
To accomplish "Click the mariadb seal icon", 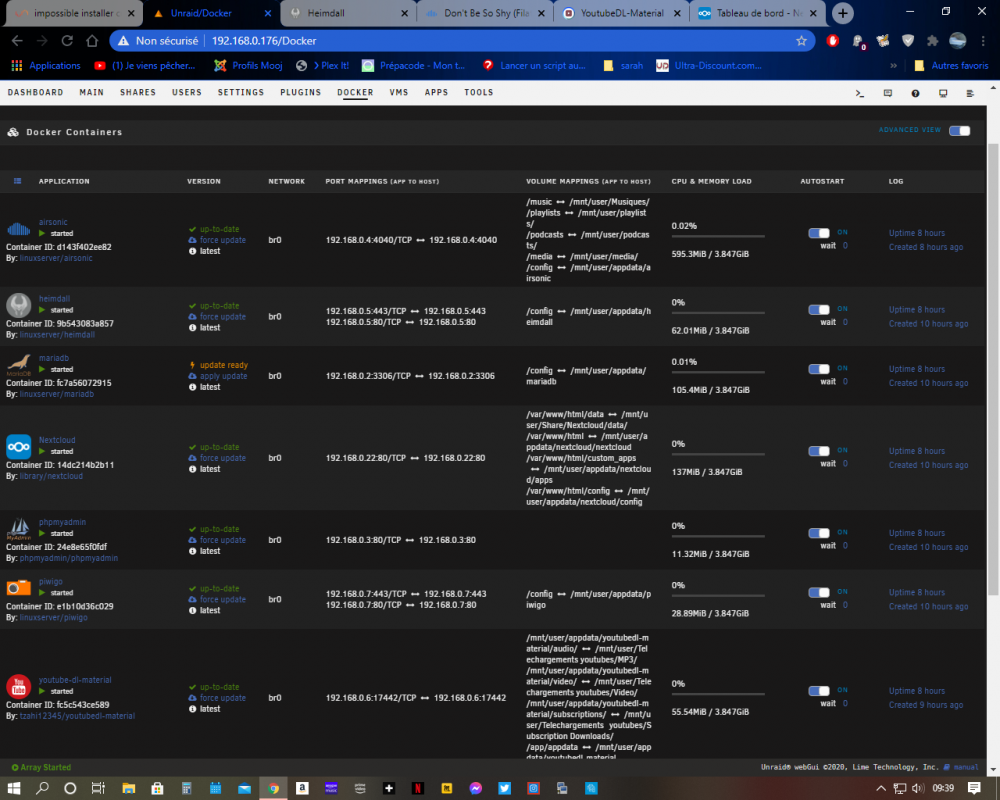I will click(x=18, y=364).
